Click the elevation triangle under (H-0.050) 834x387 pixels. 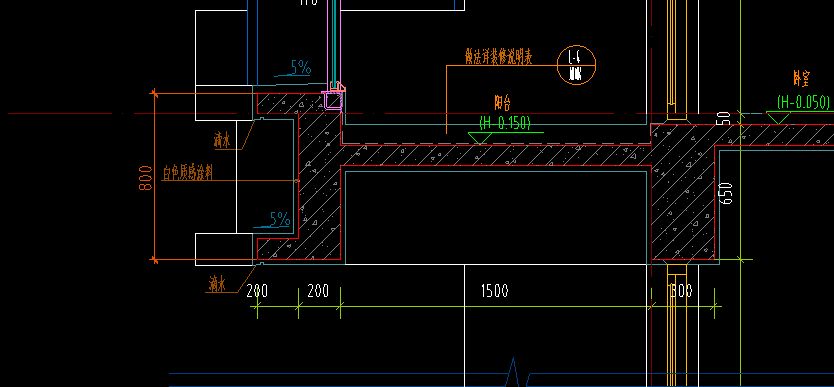777,118
